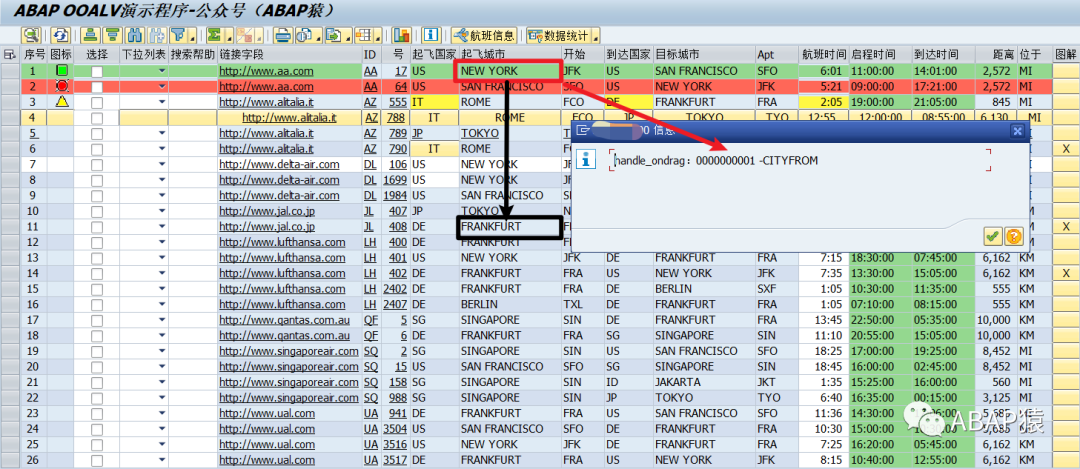Click the 图解 X cell in row 14
The width and height of the screenshot is (1080, 469).
1066,273
